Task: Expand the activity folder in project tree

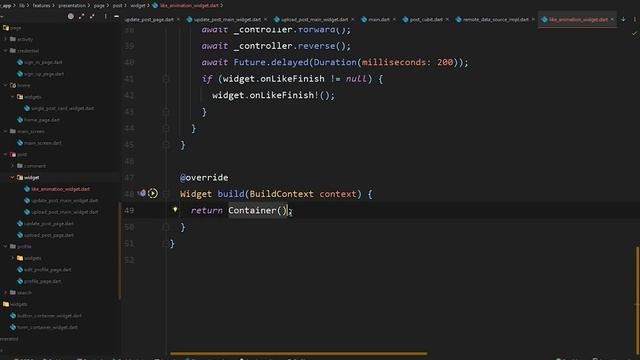Action: click(6, 39)
